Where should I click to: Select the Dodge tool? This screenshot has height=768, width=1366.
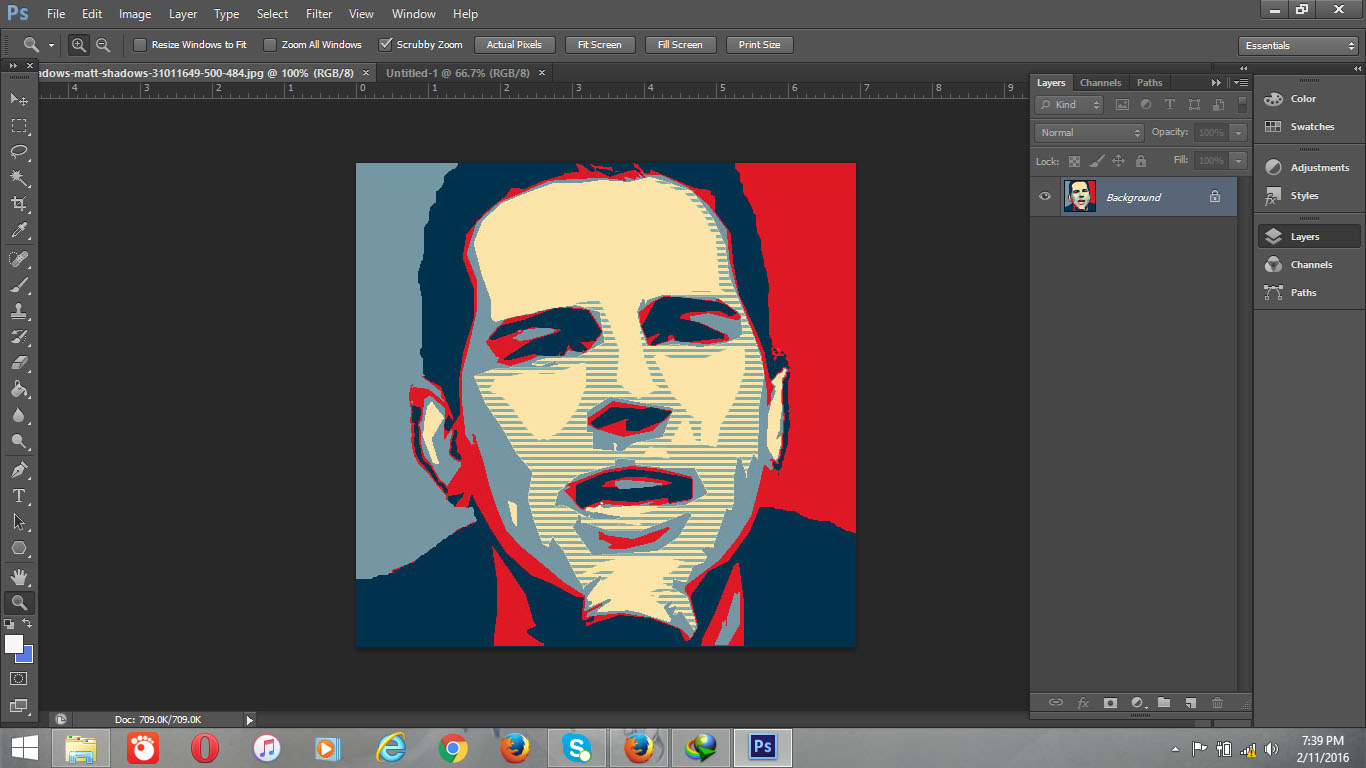19,441
